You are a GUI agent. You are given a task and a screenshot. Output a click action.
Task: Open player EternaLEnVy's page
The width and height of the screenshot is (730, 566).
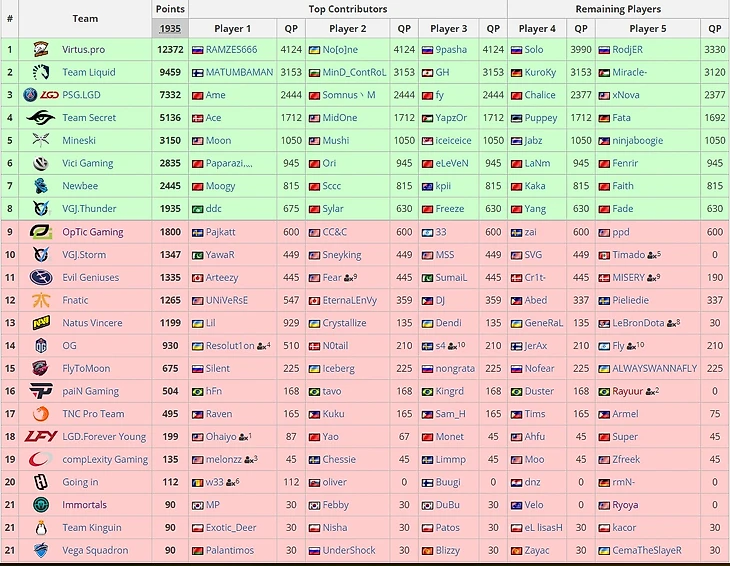(350, 300)
